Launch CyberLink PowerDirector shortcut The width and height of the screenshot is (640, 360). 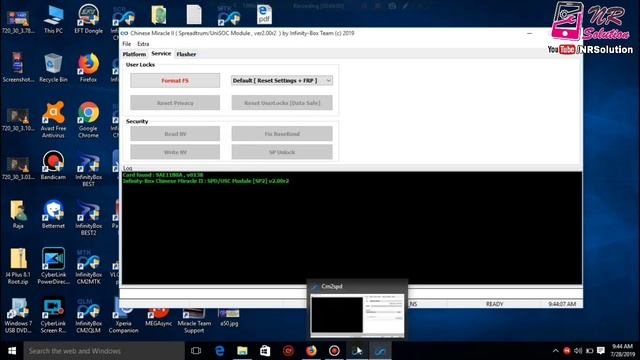click(53, 266)
